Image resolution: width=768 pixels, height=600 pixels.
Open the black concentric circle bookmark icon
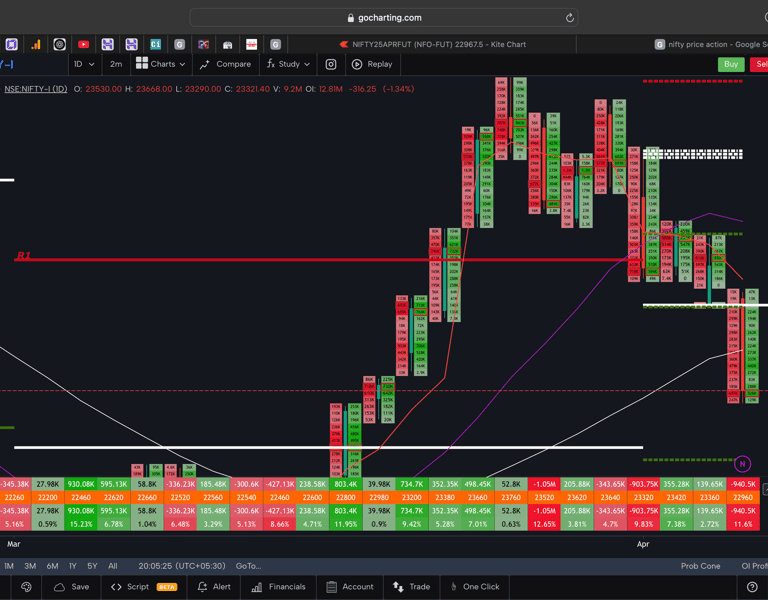(59, 45)
